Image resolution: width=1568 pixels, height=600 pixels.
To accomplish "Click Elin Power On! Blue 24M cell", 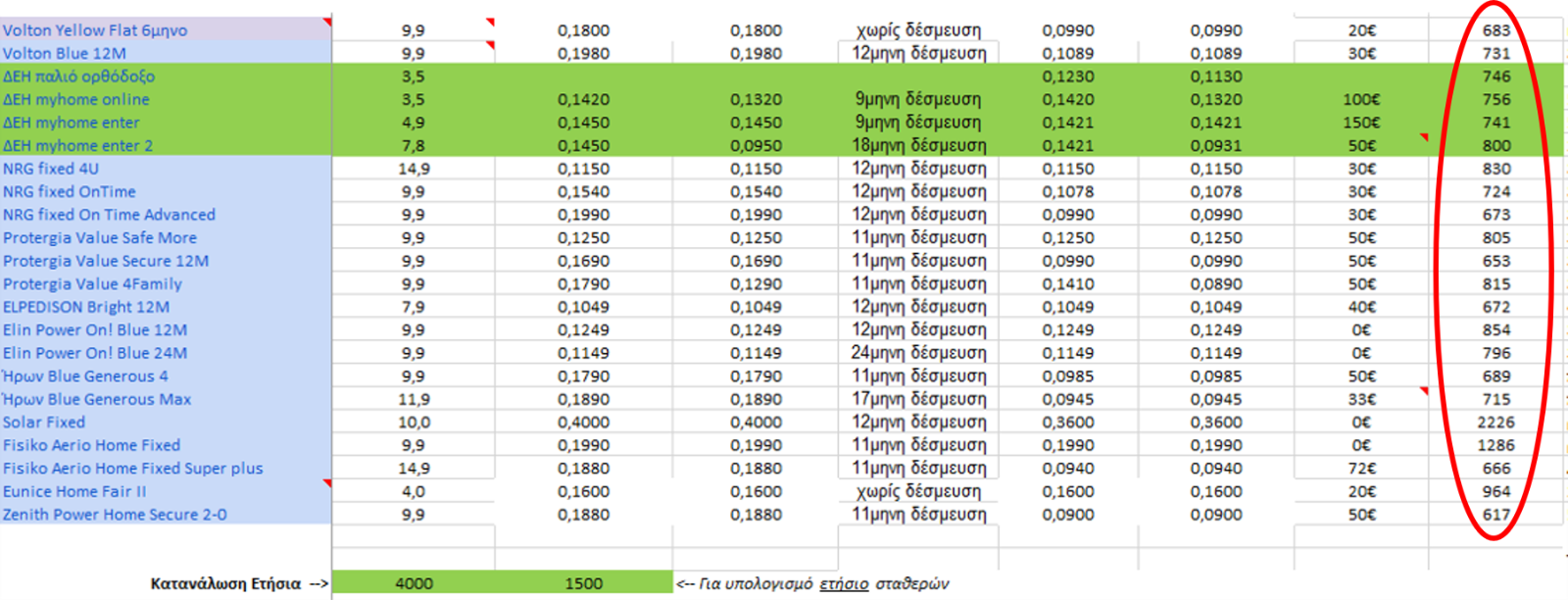I will [166, 353].
